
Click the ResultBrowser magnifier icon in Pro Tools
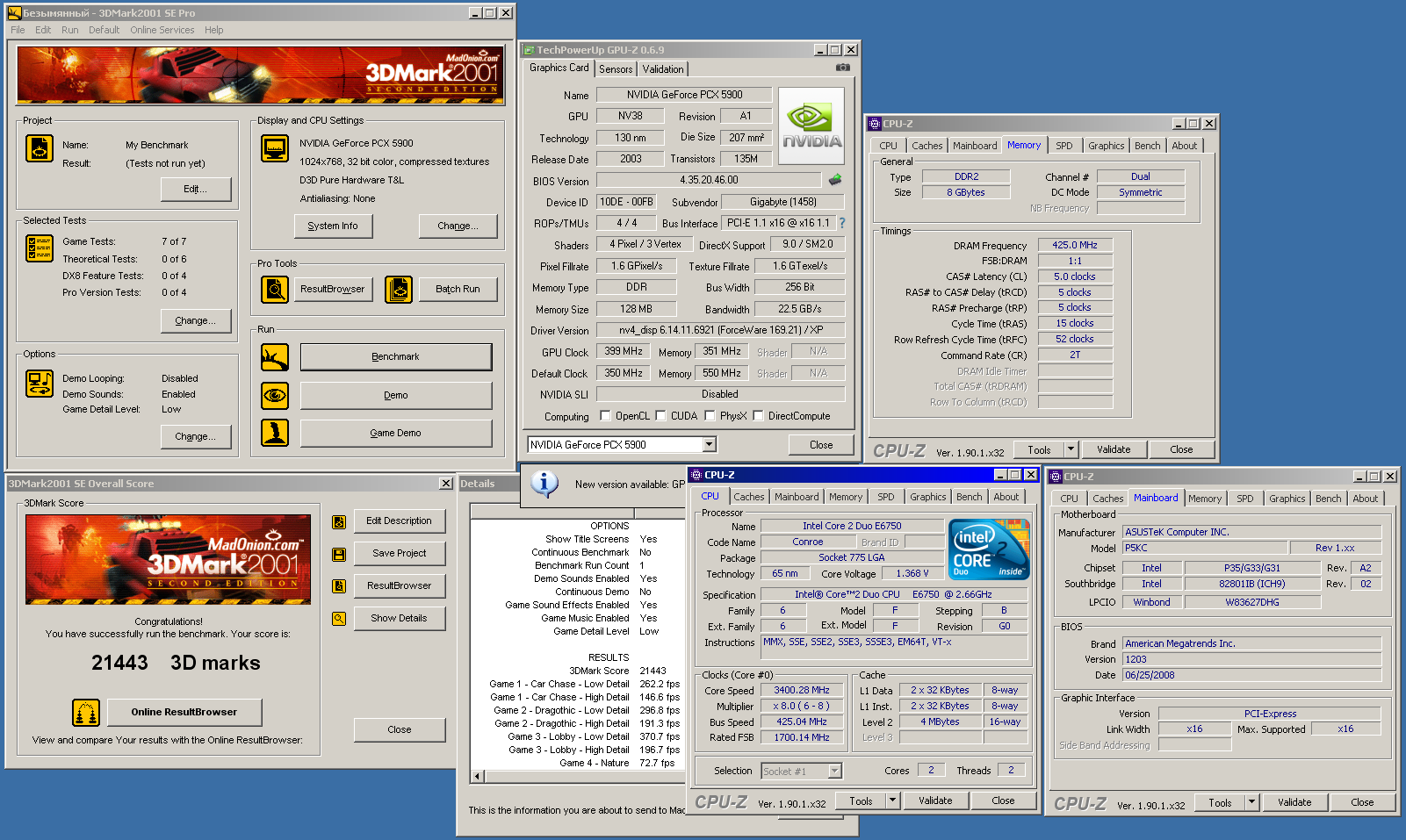pyautogui.click(x=275, y=289)
